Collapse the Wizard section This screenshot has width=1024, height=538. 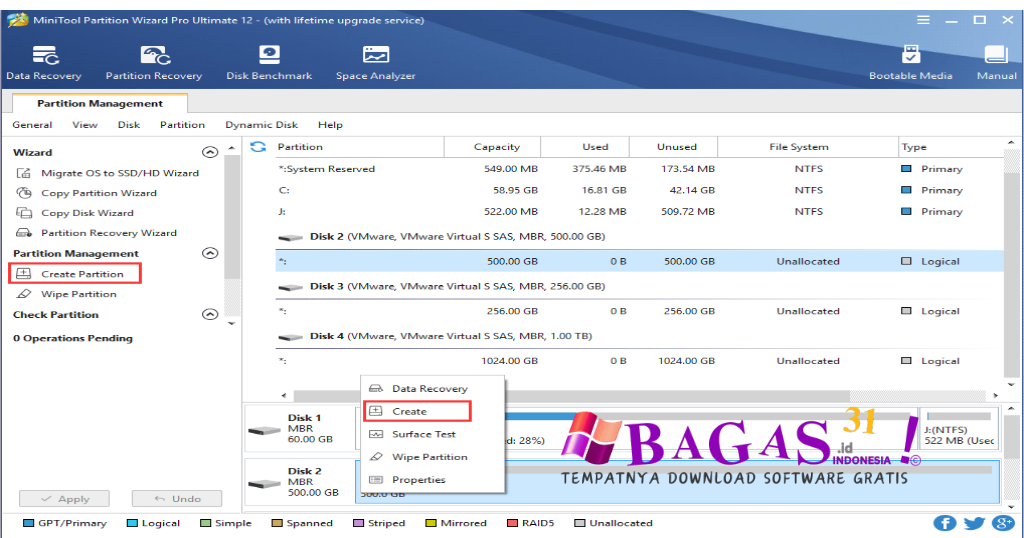click(x=210, y=152)
